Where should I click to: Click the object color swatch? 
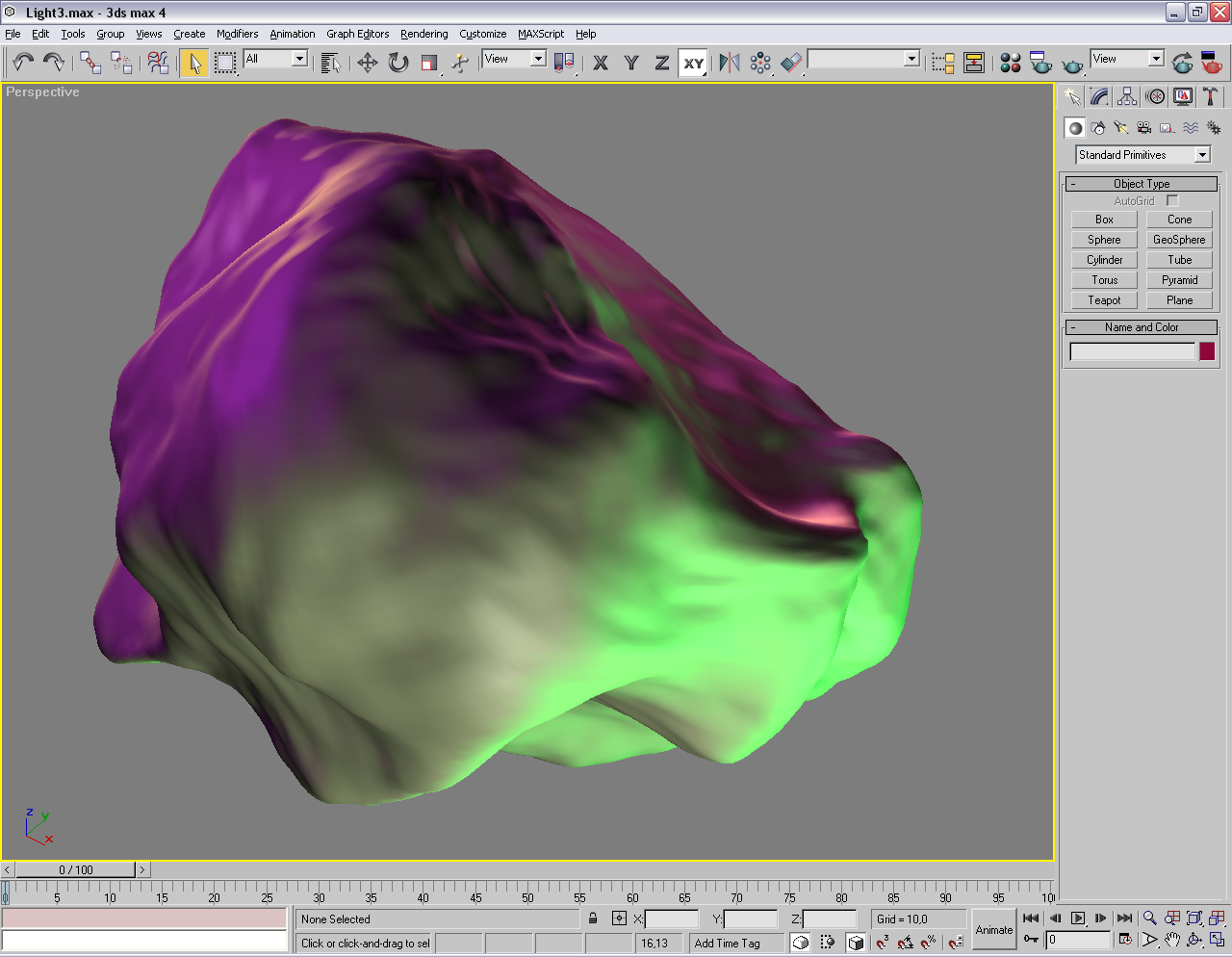1207,351
